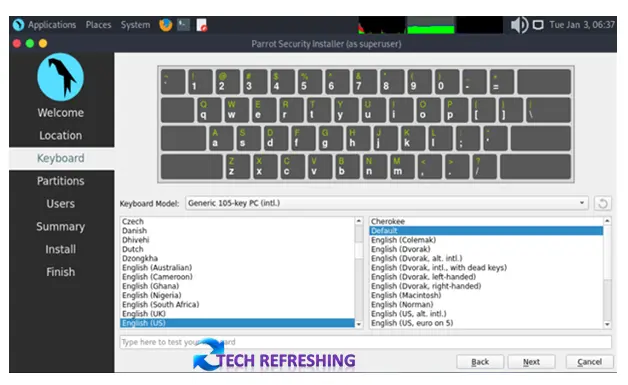The width and height of the screenshot is (628, 385).
Task: Select Danish keyboard layout
Action: [x=237, y=231]
